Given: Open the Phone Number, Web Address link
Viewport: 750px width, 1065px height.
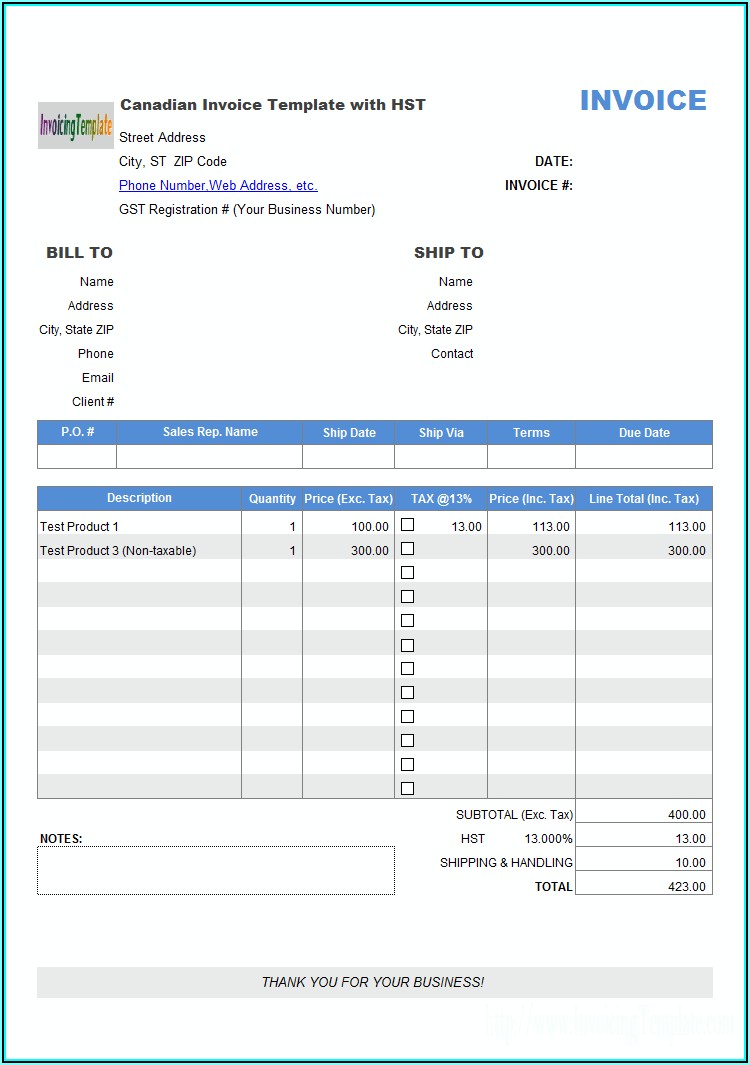Looking at the screenshot, I should coord(218,186).
